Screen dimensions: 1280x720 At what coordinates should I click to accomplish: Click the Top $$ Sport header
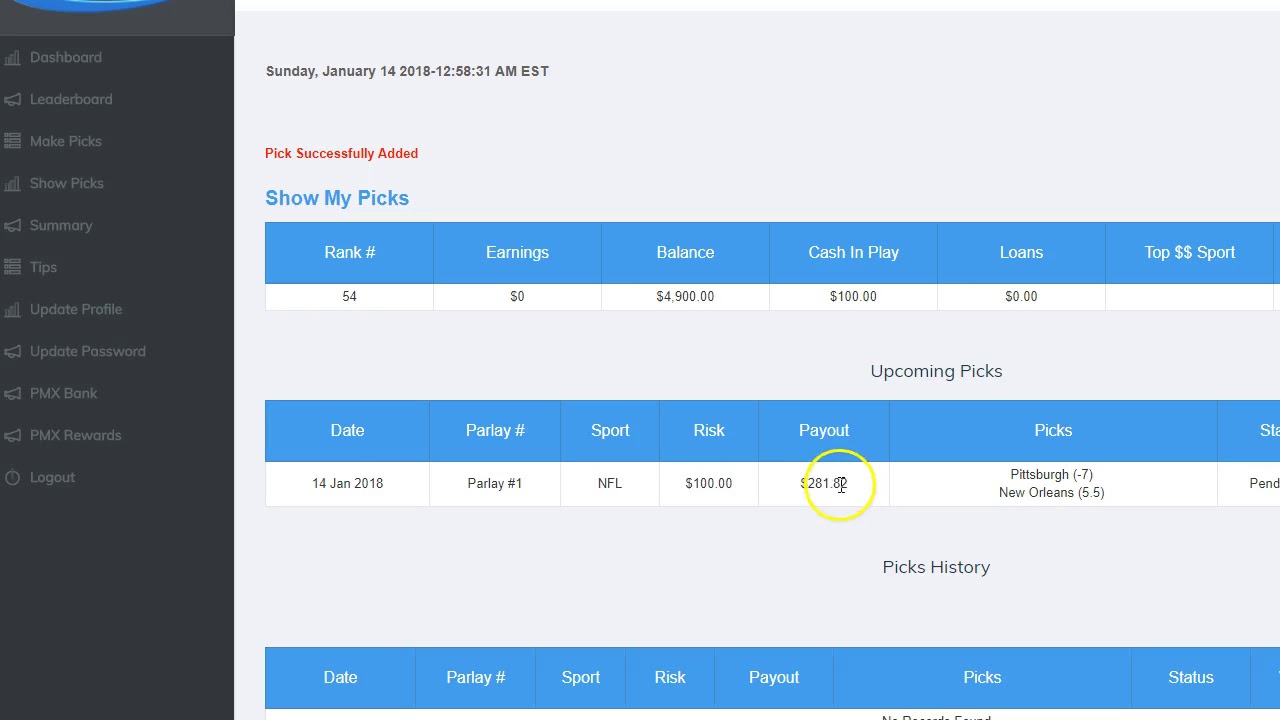pos(1189,253)
